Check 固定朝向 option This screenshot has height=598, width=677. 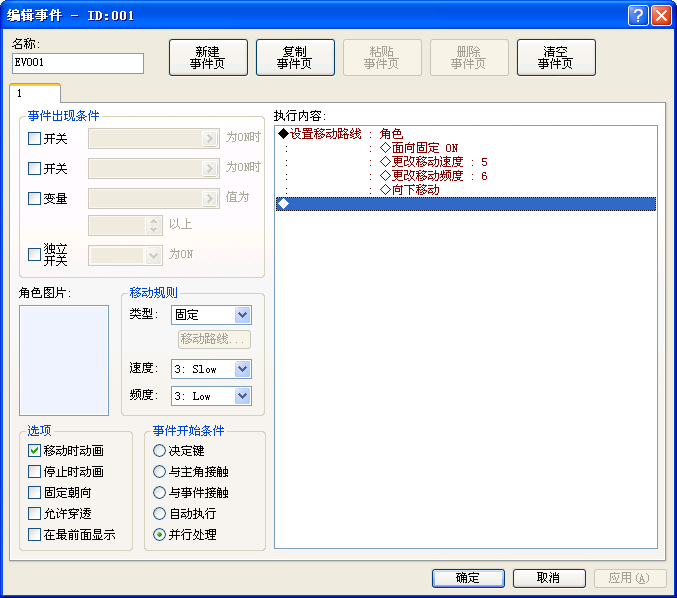click(34, 493)
